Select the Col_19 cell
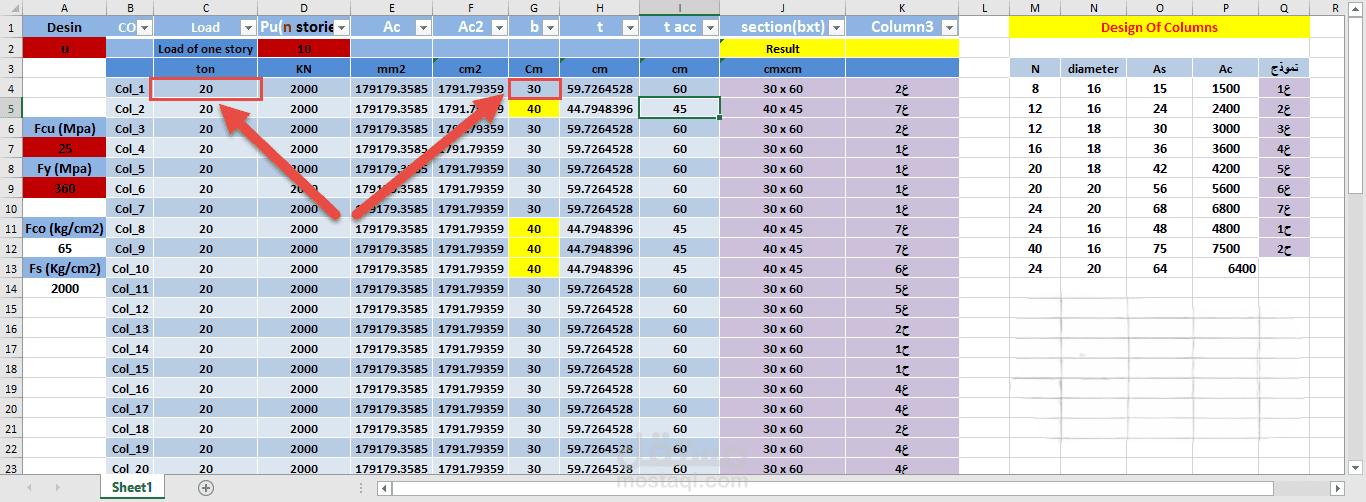Viewport: 1366px width, 502px height. pyautogui.click(x=129, y=449)
